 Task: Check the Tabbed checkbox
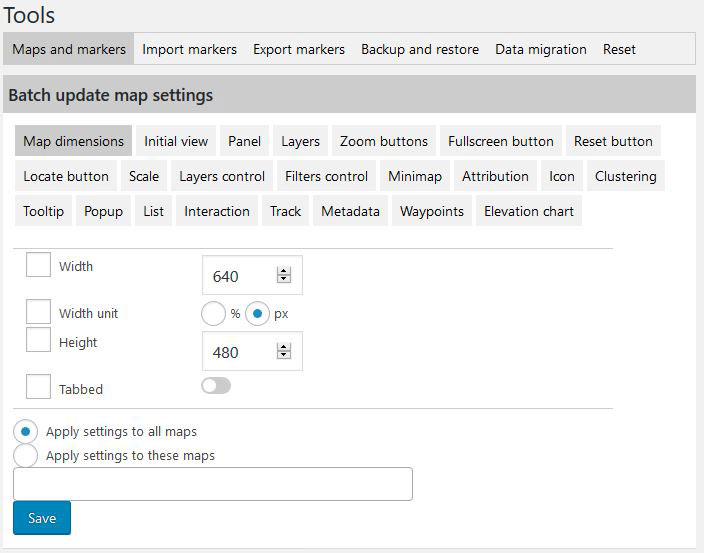[38, 386]
